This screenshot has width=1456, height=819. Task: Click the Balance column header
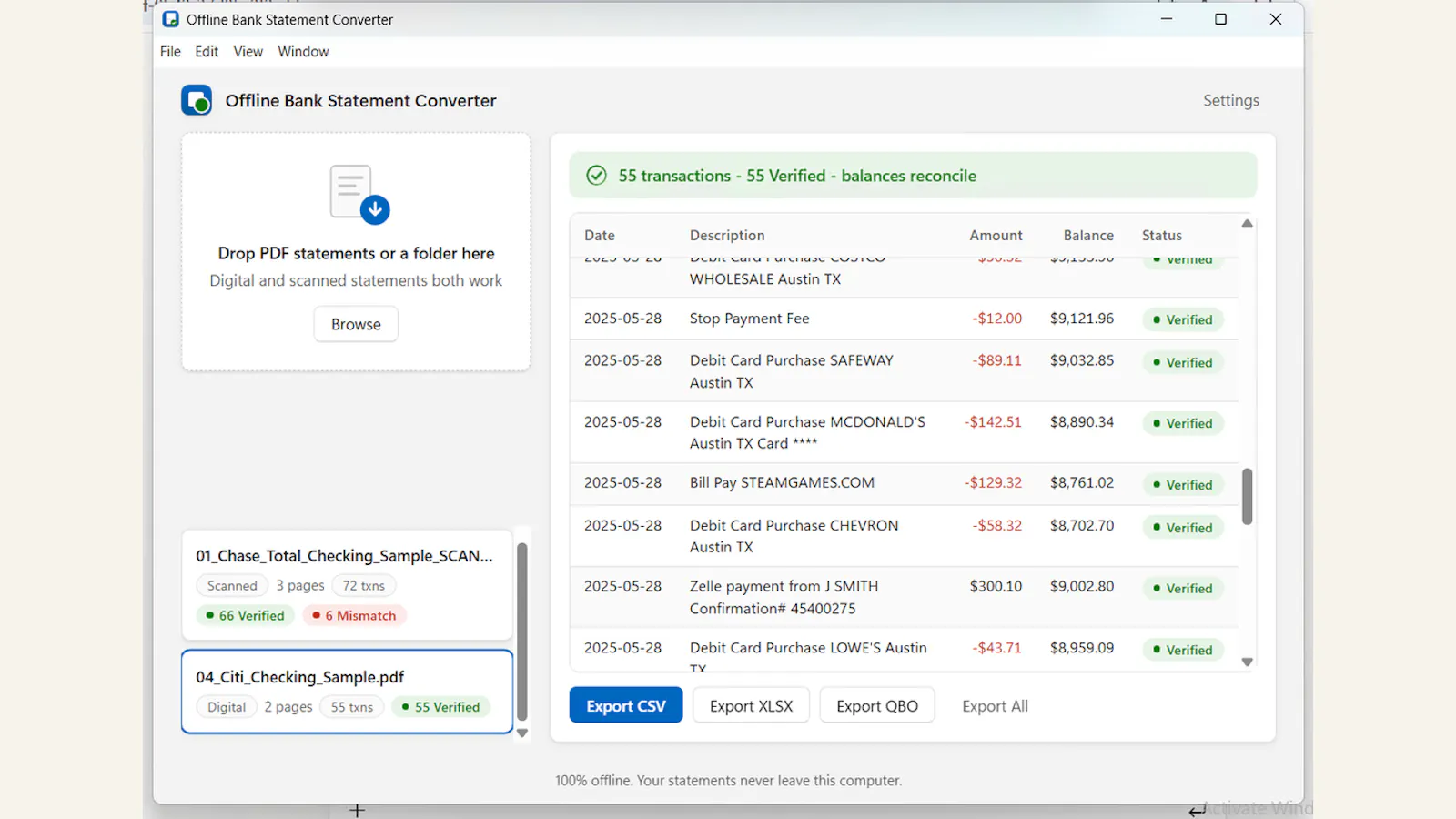[1088, 235]
